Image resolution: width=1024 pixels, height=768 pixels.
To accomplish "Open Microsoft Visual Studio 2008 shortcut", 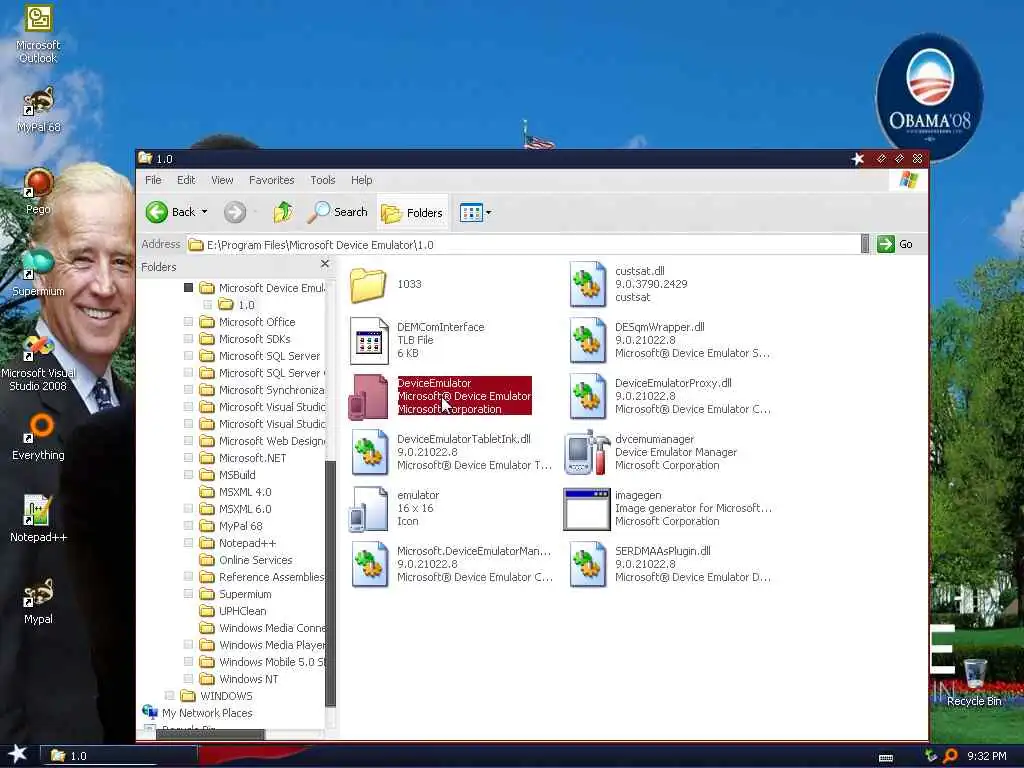I will (38, 363).
